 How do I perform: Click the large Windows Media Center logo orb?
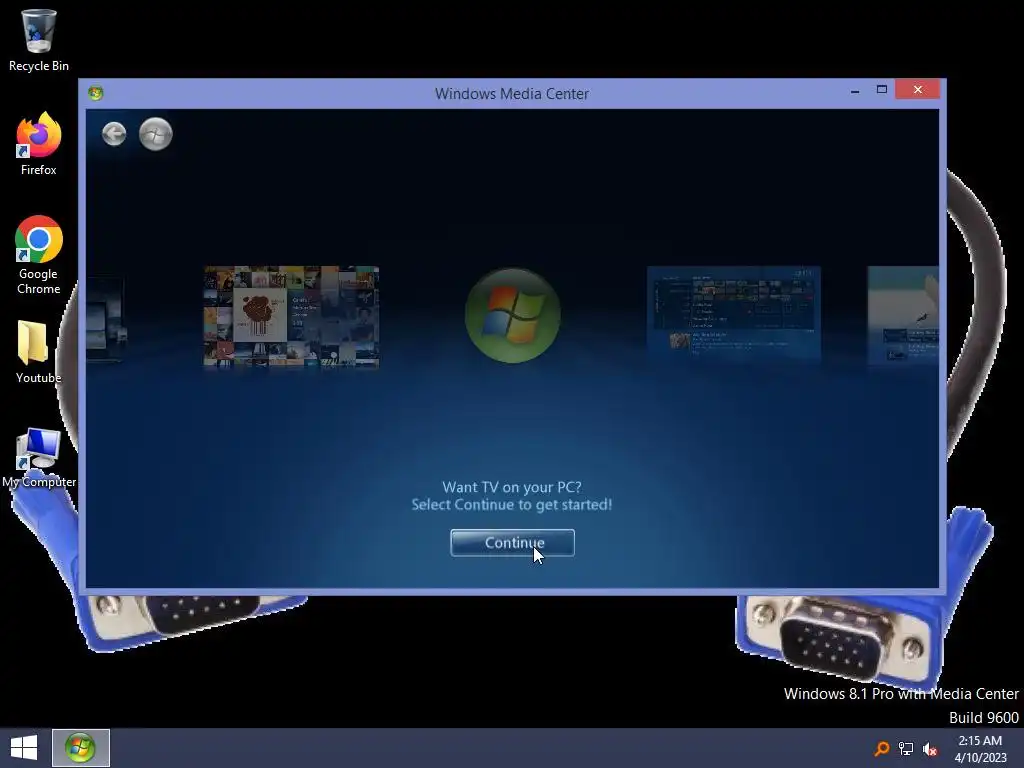click(513, 315)
